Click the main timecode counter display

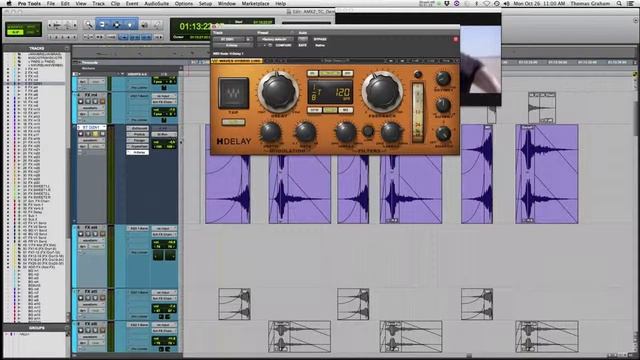coord(195,27)
